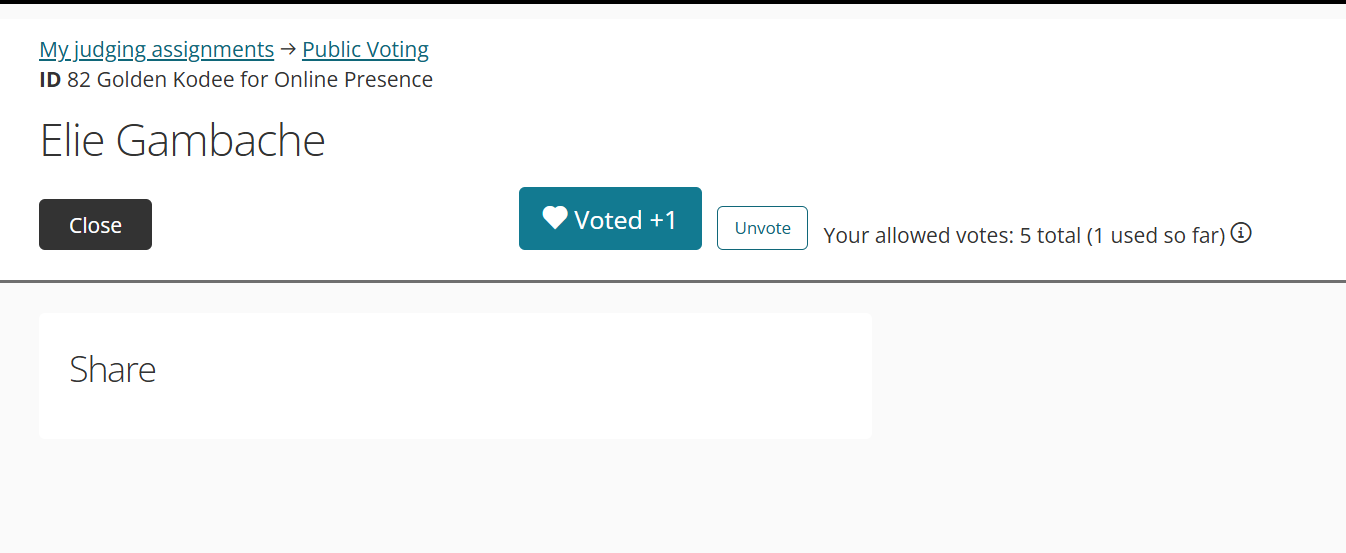
Task: Click the entry number 82
Action: pos(79,80)
